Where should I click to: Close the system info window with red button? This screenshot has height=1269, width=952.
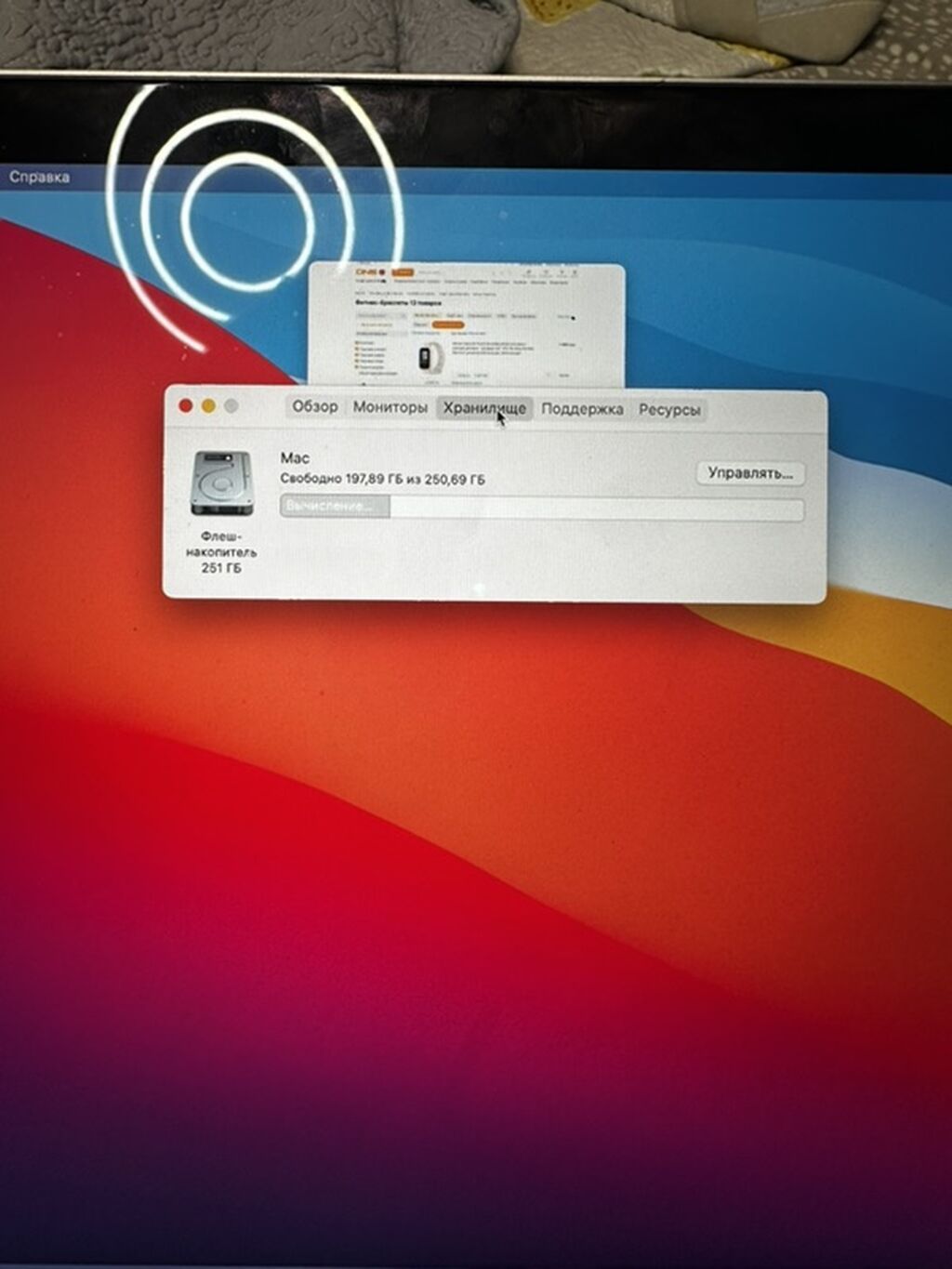pyautogui.click(x=185, y=405)
